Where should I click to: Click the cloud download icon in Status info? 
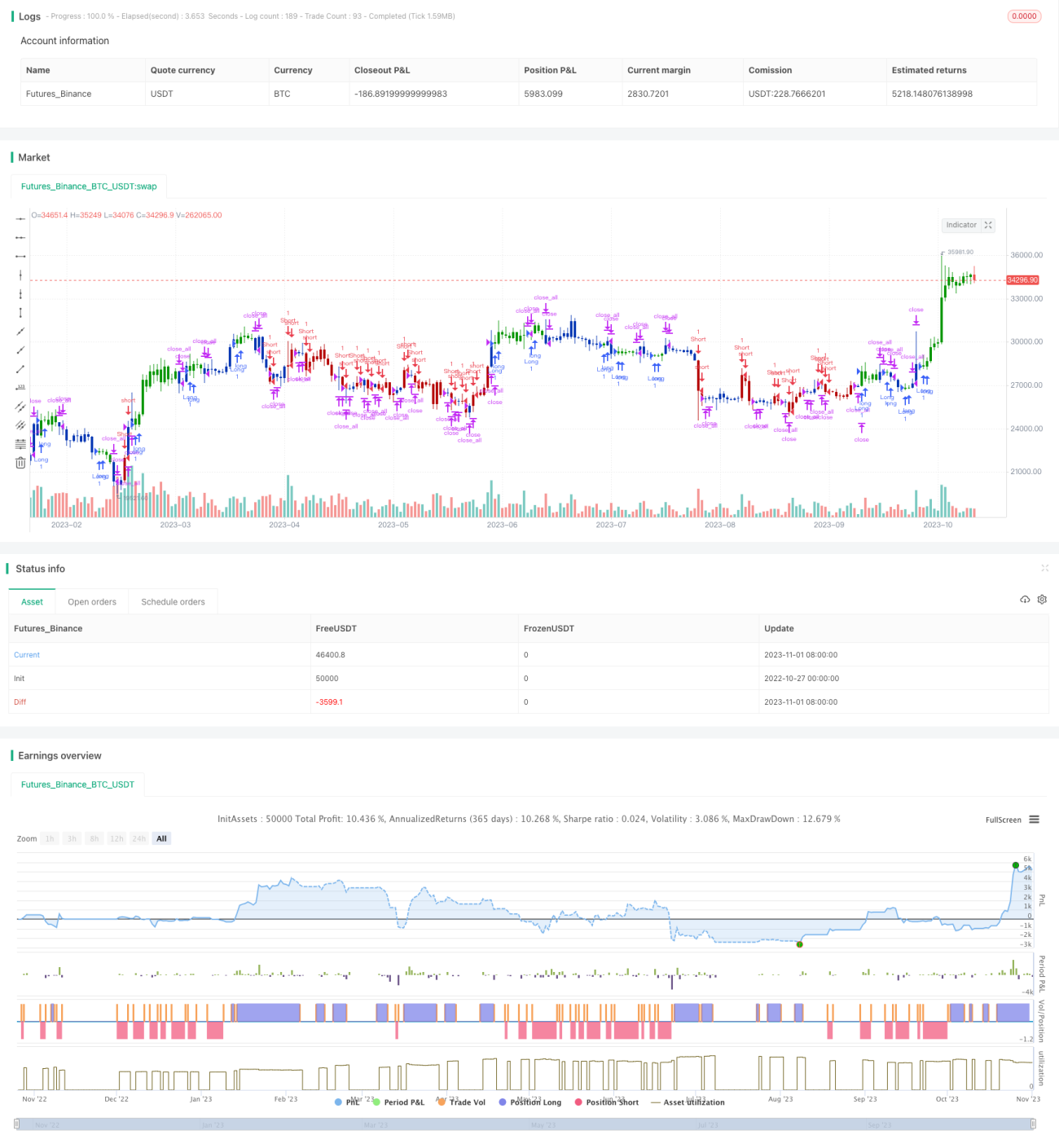[1025, 600]
